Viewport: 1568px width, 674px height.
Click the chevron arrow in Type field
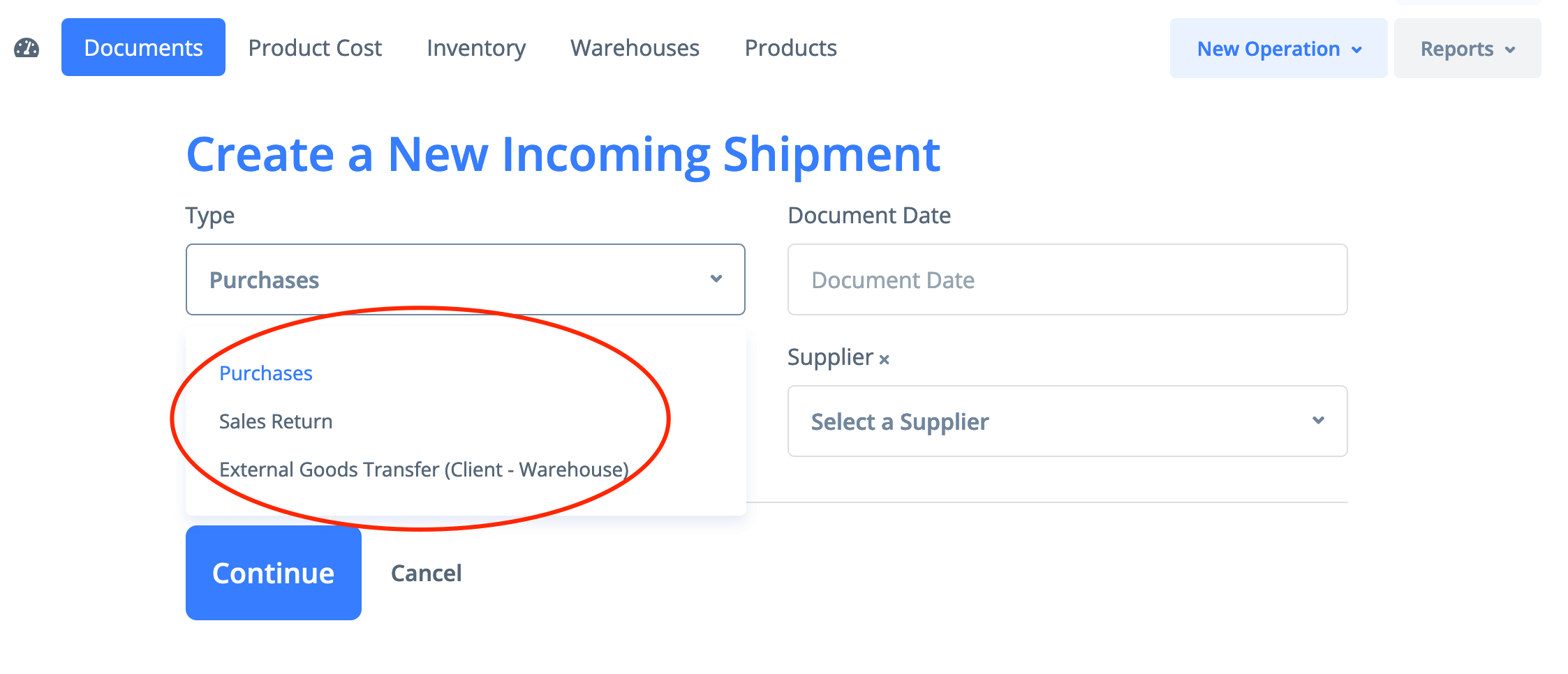click(716, 279)
